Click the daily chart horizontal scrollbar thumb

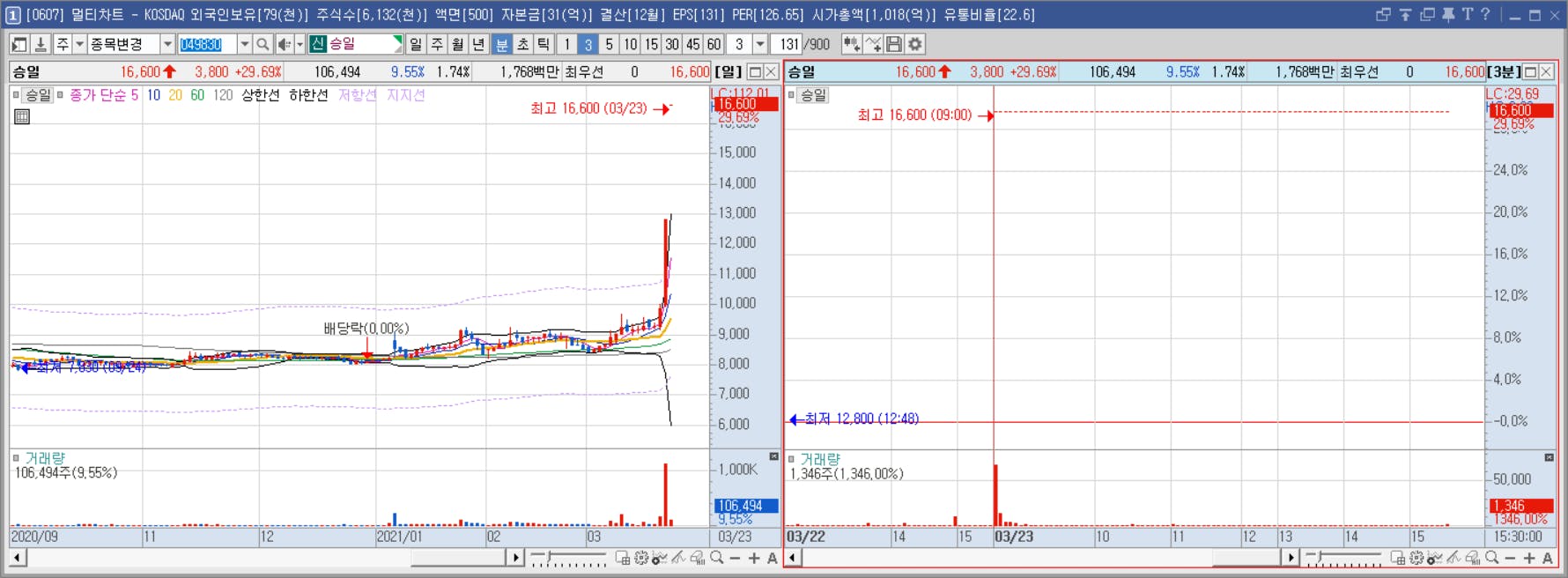[458, 558]
